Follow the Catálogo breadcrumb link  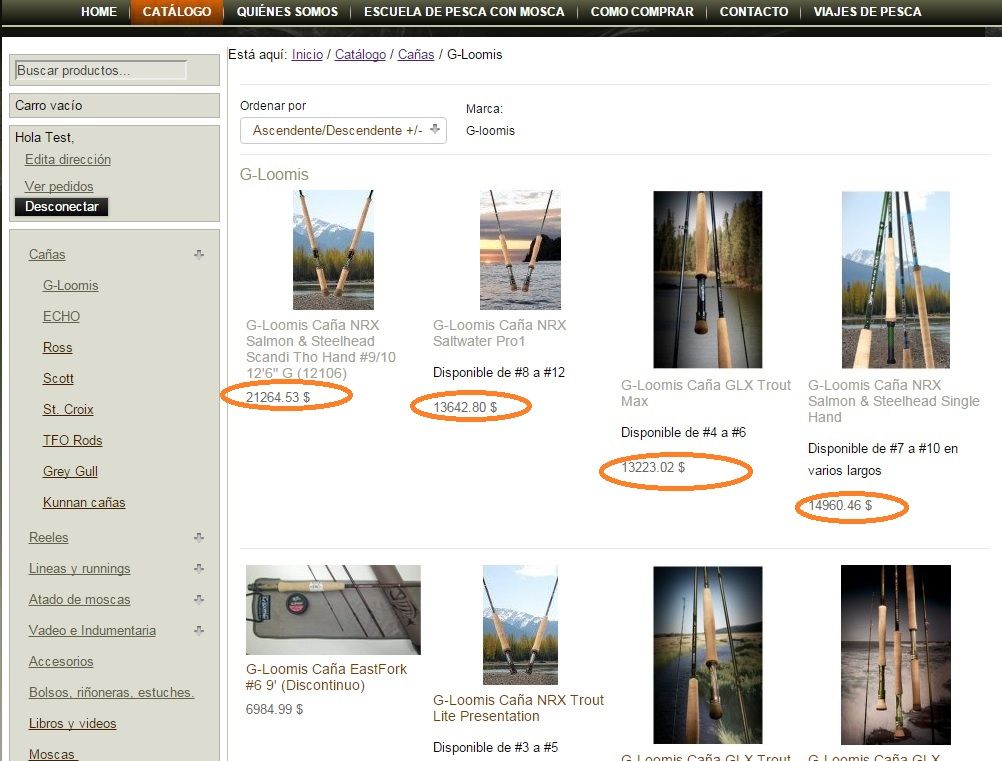360,54
